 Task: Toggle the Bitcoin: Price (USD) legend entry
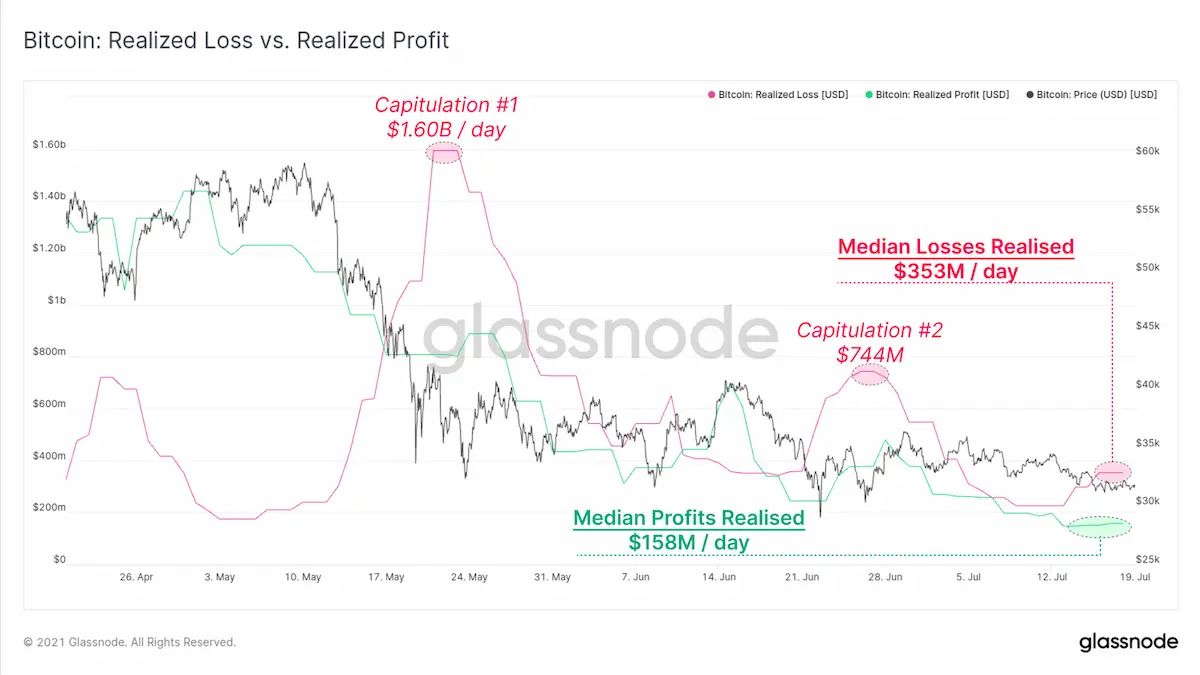pos(1091,95)
